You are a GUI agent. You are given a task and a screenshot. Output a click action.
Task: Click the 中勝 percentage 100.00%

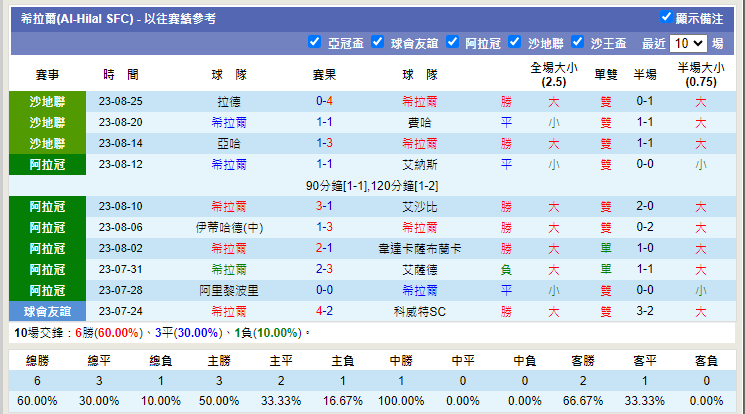(x=401, y=401)
